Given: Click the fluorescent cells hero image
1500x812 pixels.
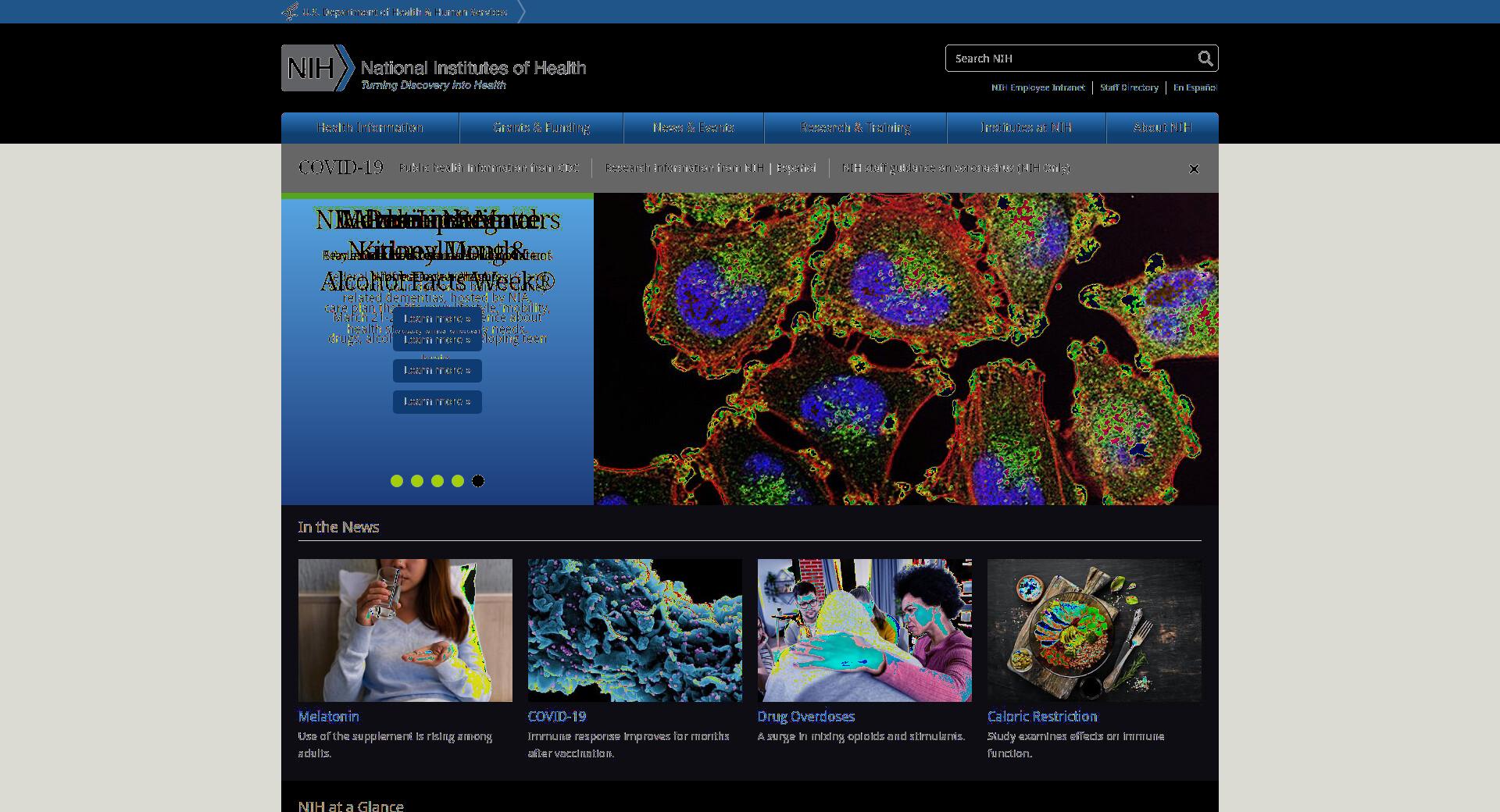Looking at the screenshot, I should [906, 349].
